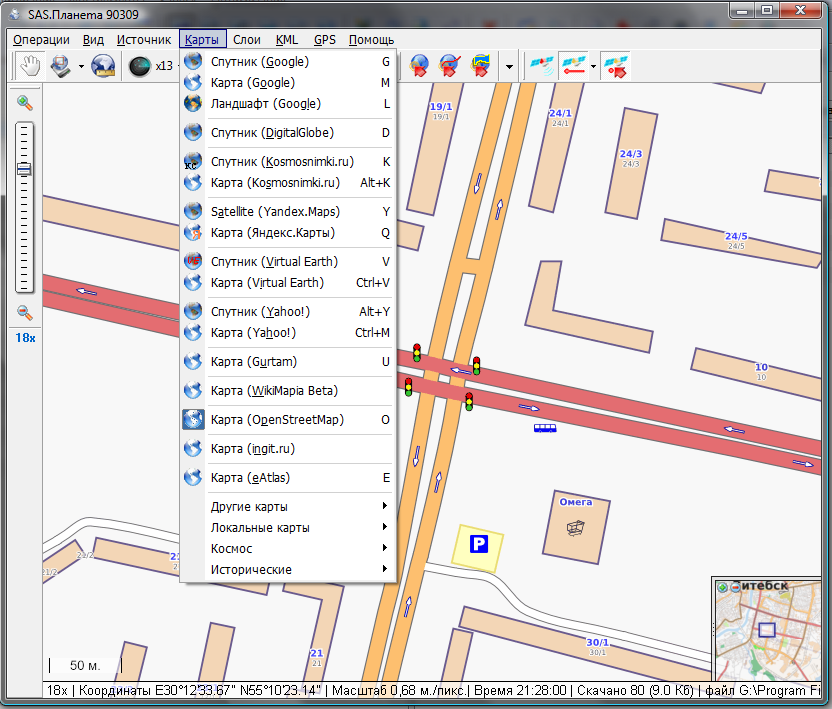Click the globe icon with only a red arrow

pos(419,66)
